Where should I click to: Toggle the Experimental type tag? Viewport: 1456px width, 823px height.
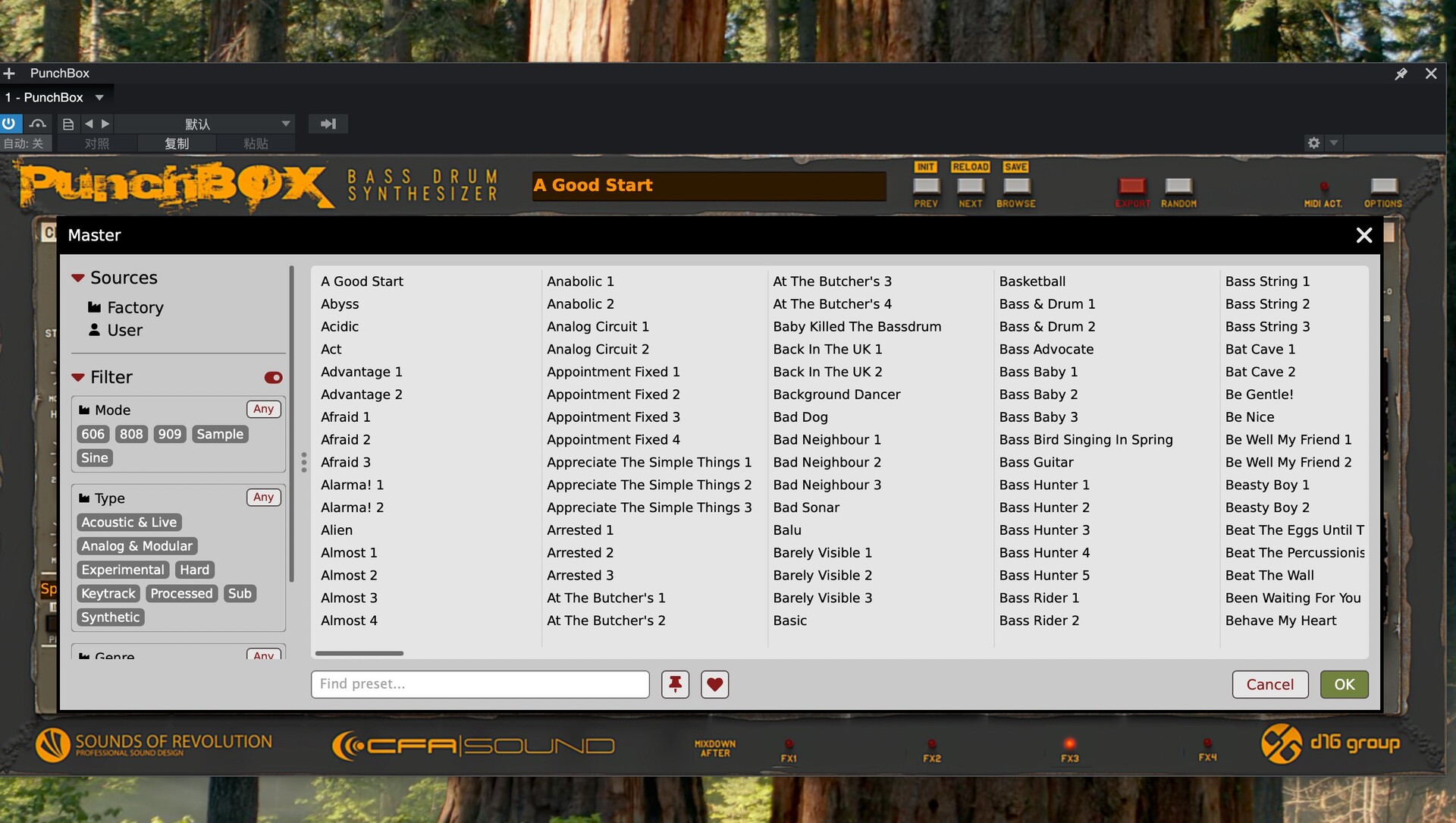[123, 570]
